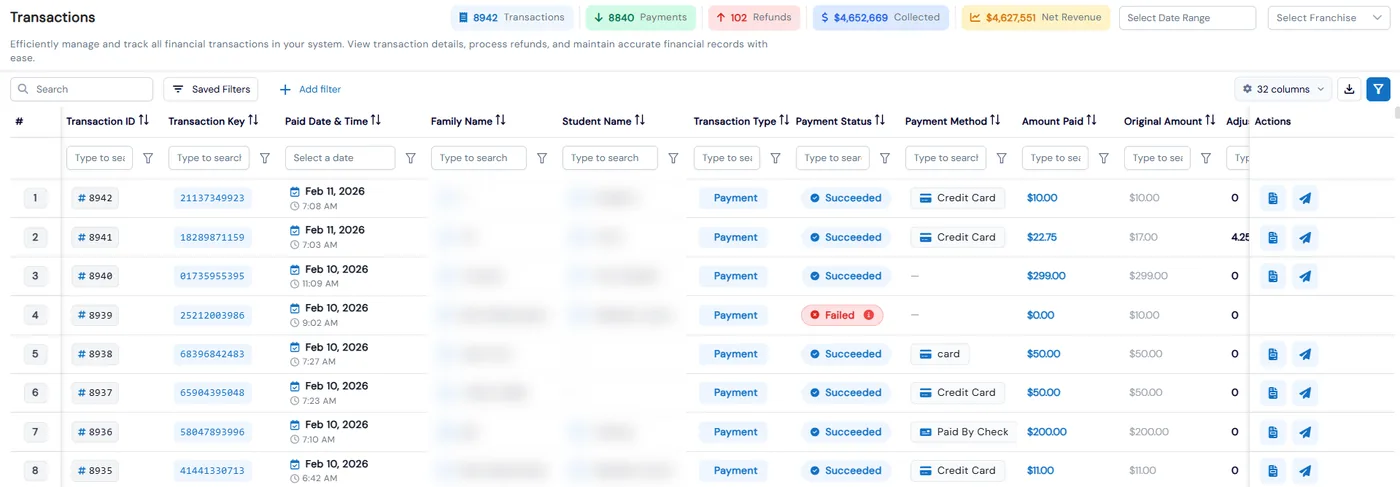The height and width of the screenshot is (487, 1400).
Task: Open Saved Filters
Action: pos(211,89)
